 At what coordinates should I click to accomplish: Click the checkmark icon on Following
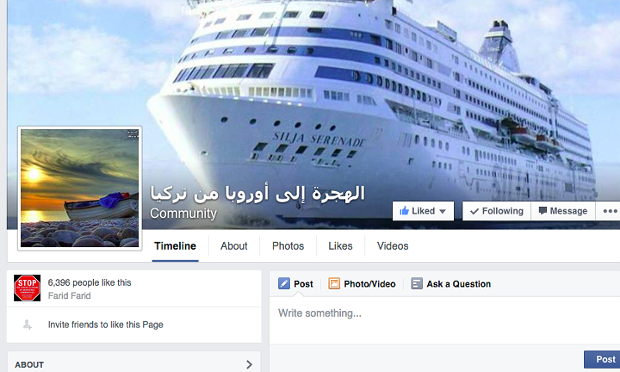474,211
